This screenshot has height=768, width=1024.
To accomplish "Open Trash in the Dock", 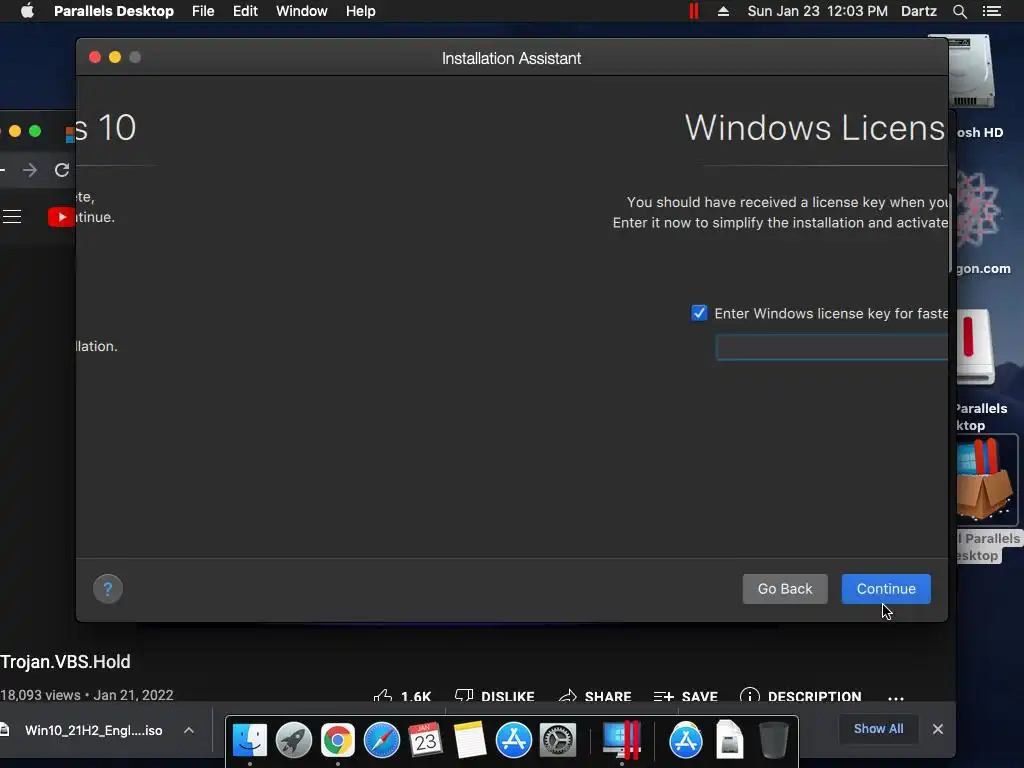I will 773,740.
